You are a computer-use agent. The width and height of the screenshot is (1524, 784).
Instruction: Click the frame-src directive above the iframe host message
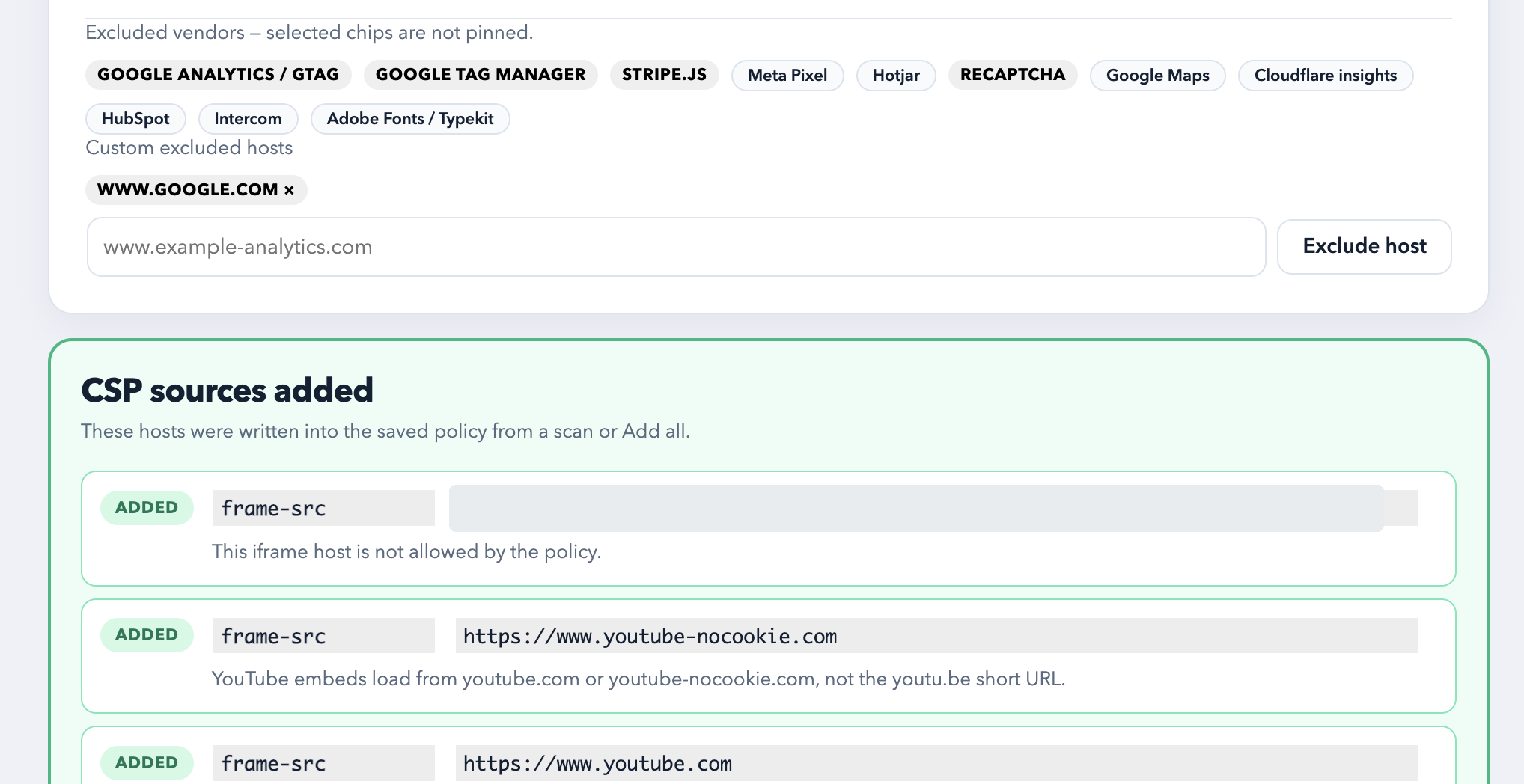click(323, 508)
